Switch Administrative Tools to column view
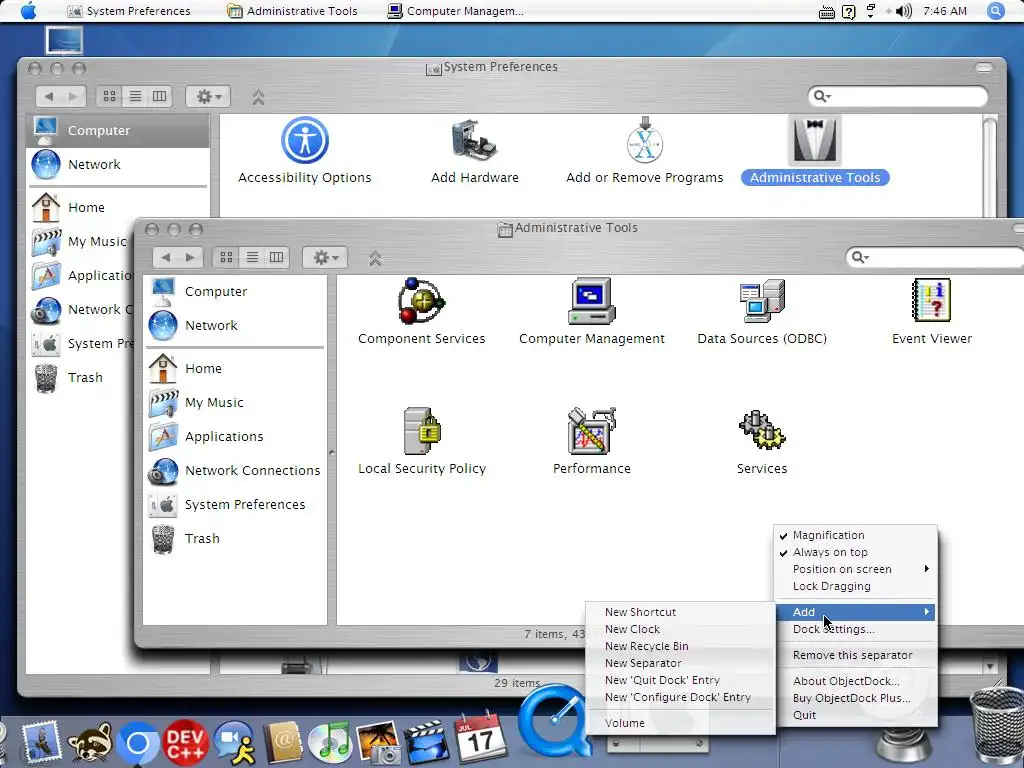 [277, 257]
